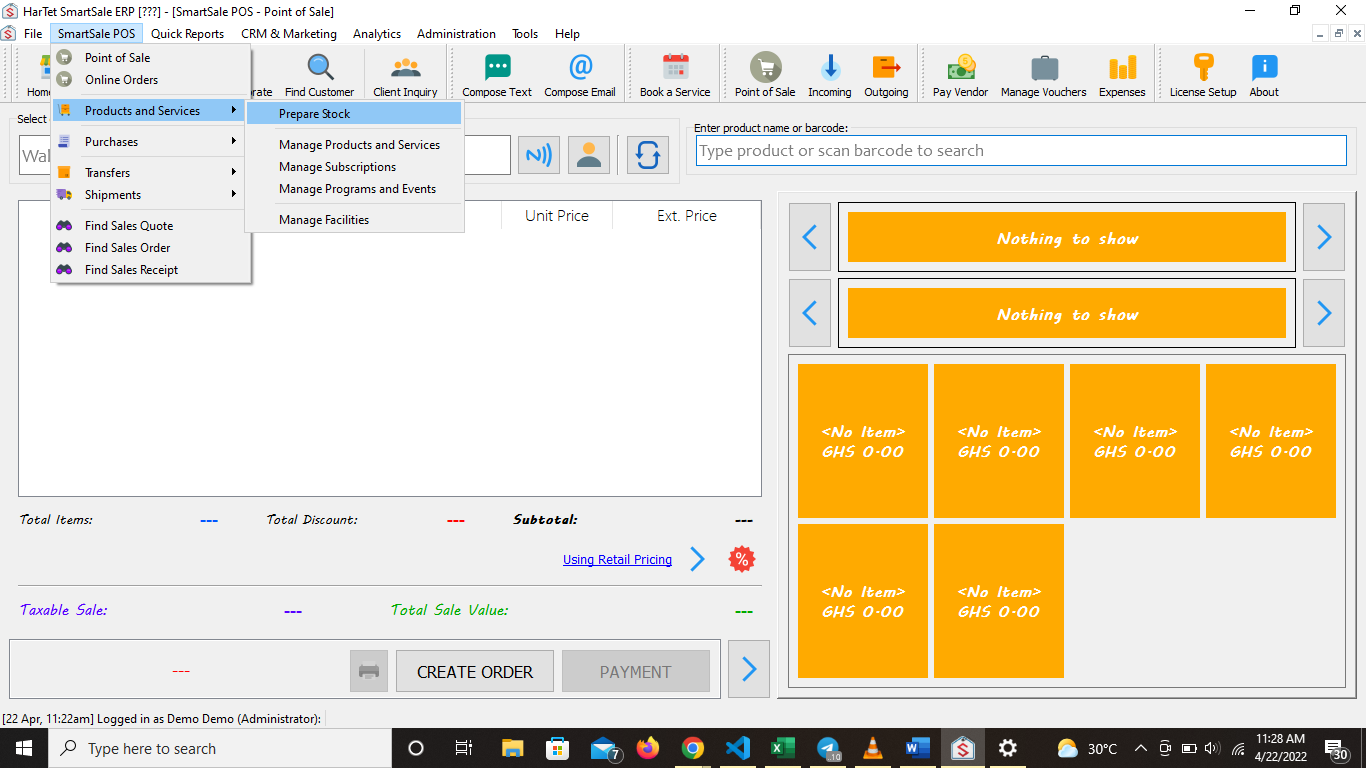Open the Administration menu

[x=456, y=33]
